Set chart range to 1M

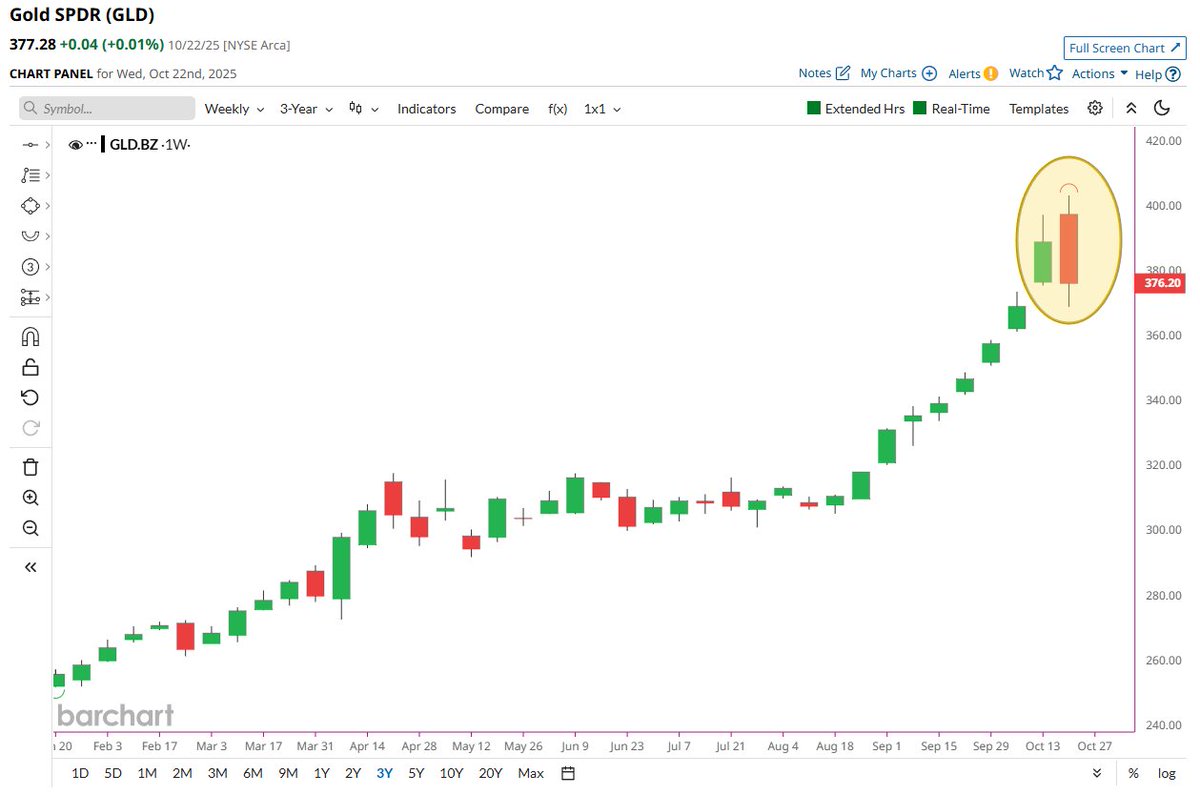pyautogui.click(x=147, y=773)
